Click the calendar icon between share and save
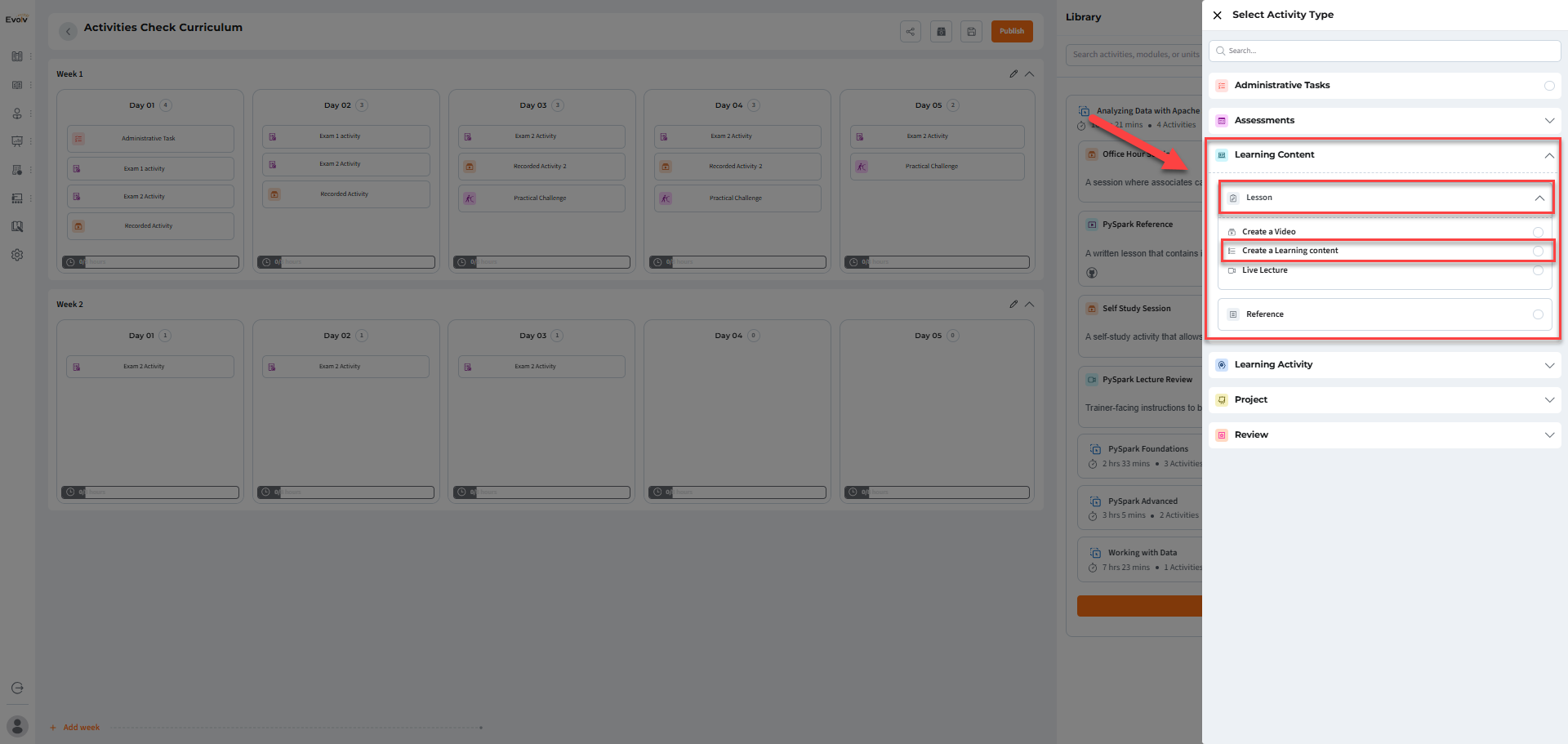Screen dimensions: 1568x744 point(941,32)
